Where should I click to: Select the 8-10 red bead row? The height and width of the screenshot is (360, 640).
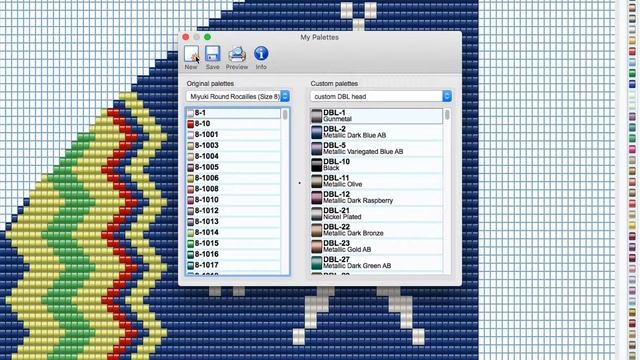233,124
